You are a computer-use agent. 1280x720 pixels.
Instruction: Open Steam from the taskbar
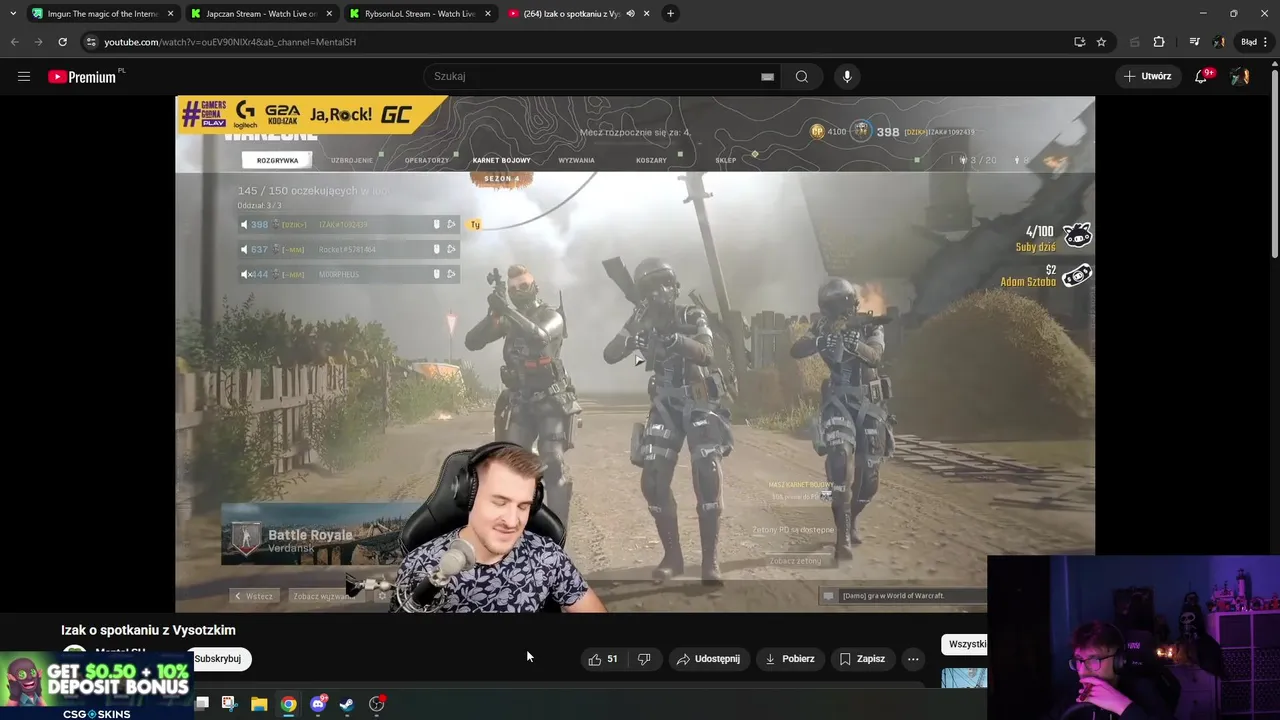[x=347, y=704]
